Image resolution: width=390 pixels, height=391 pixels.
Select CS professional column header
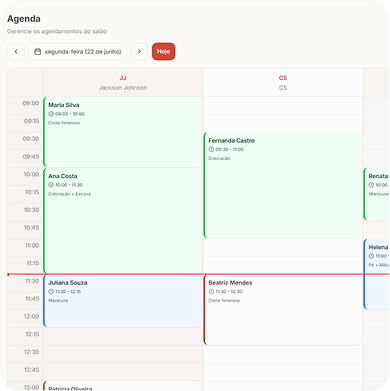coord(283,83)
